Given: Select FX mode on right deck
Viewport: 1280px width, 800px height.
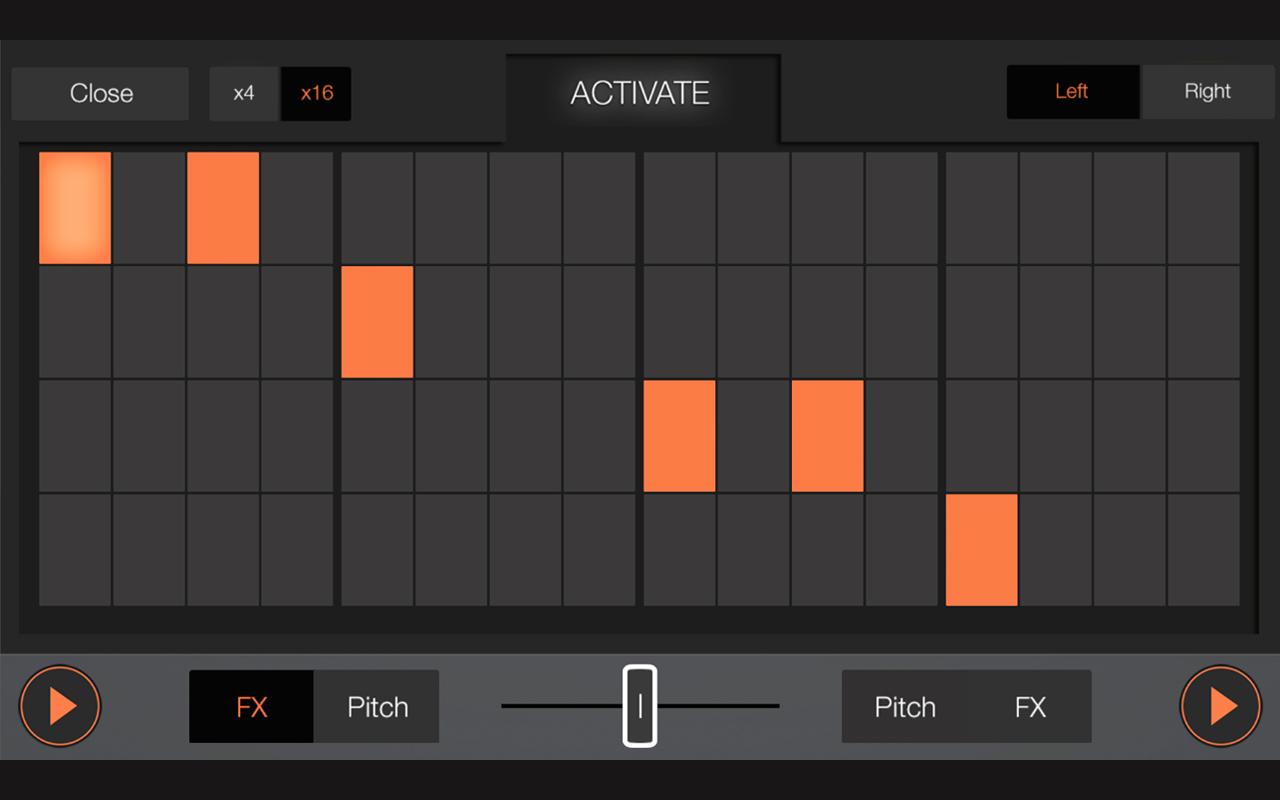Looking at the screenshot, I should [1030, 707].
